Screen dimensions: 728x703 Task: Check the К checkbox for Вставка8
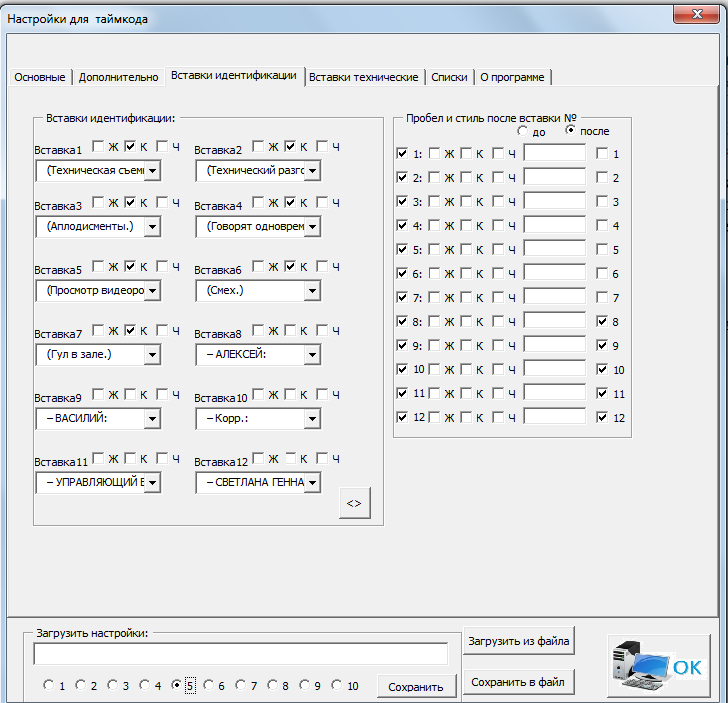(290, 331)
